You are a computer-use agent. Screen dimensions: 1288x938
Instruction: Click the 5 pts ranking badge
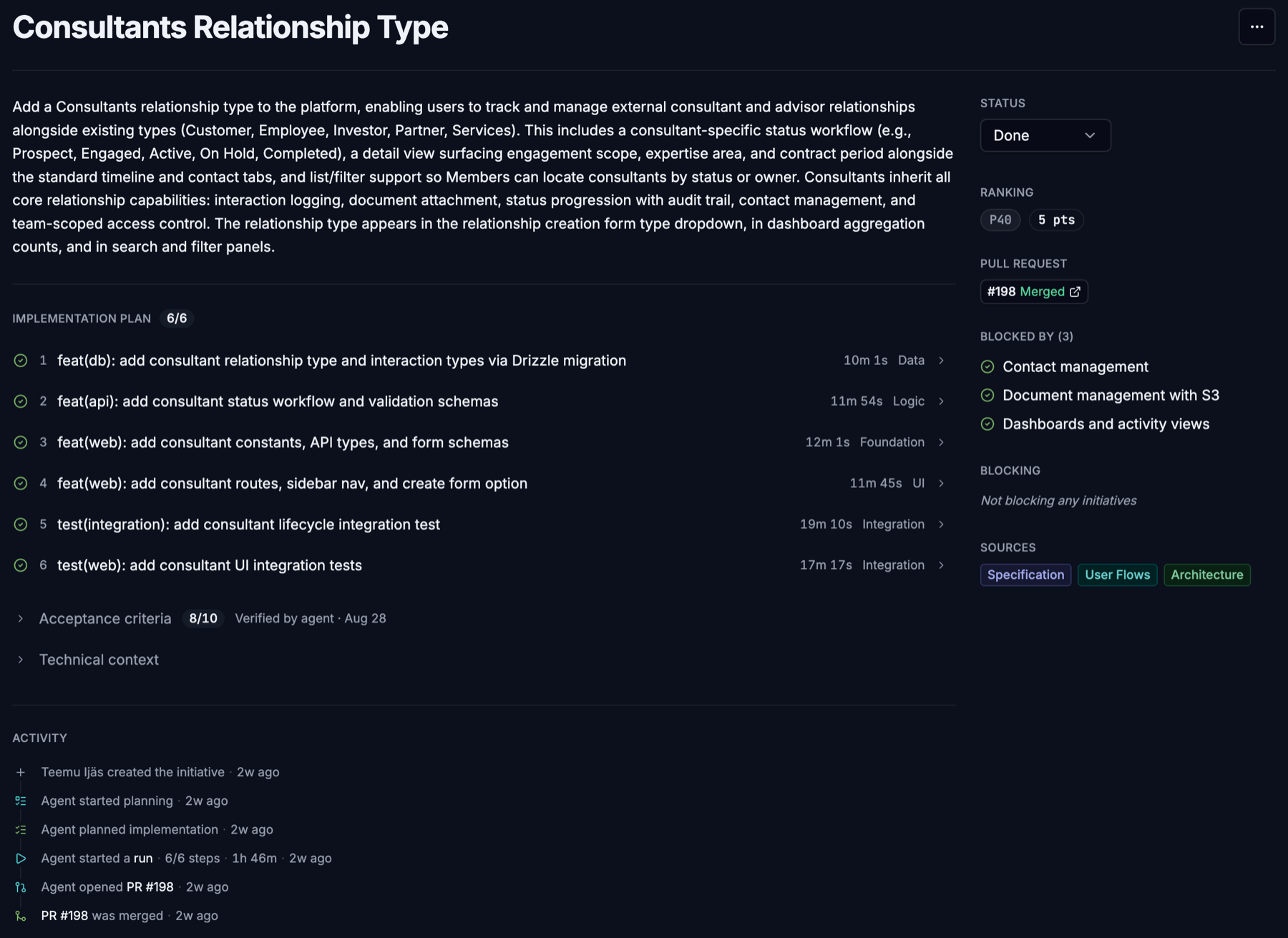pyautogui.click(x=1056, y=220)
